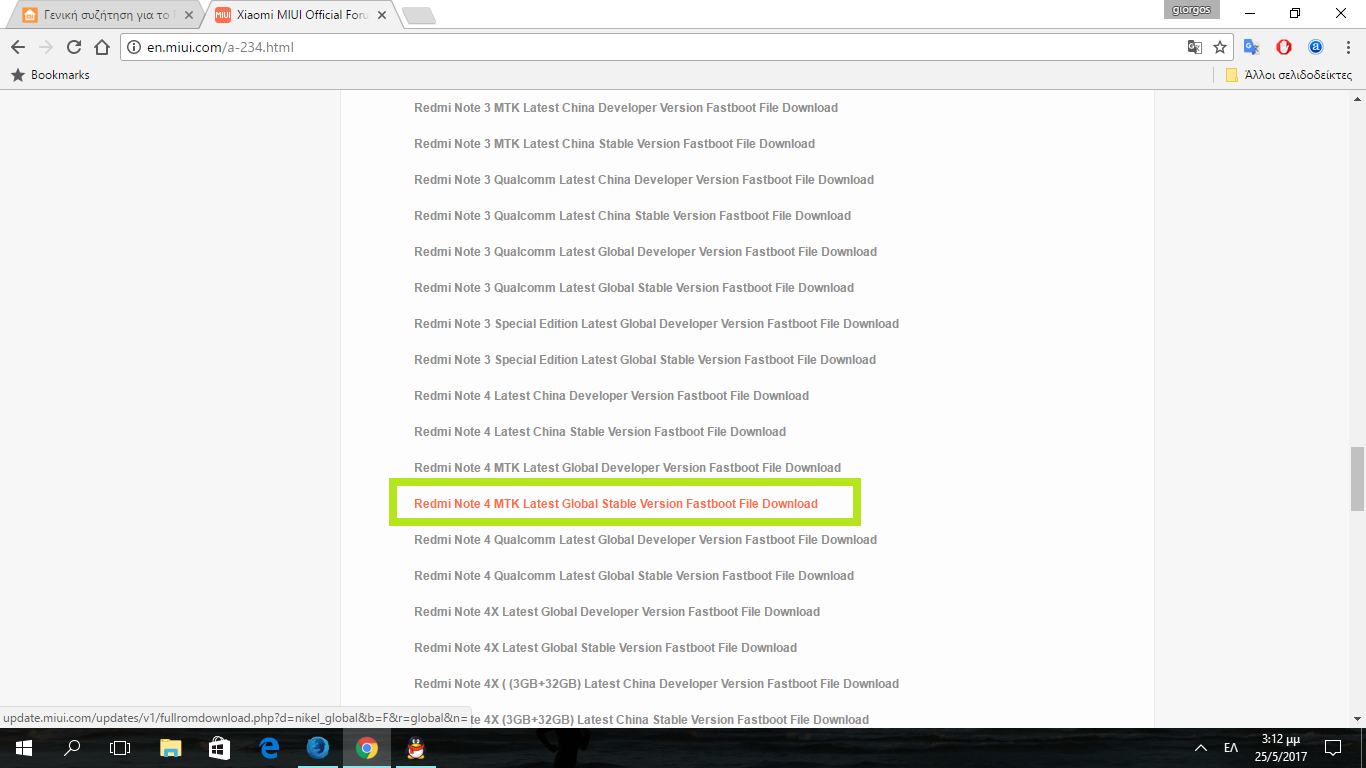Download Redmi Note 4 Qualcomm Global Developer Fastboot
The image size is (1366, 768).
(645, 540)
